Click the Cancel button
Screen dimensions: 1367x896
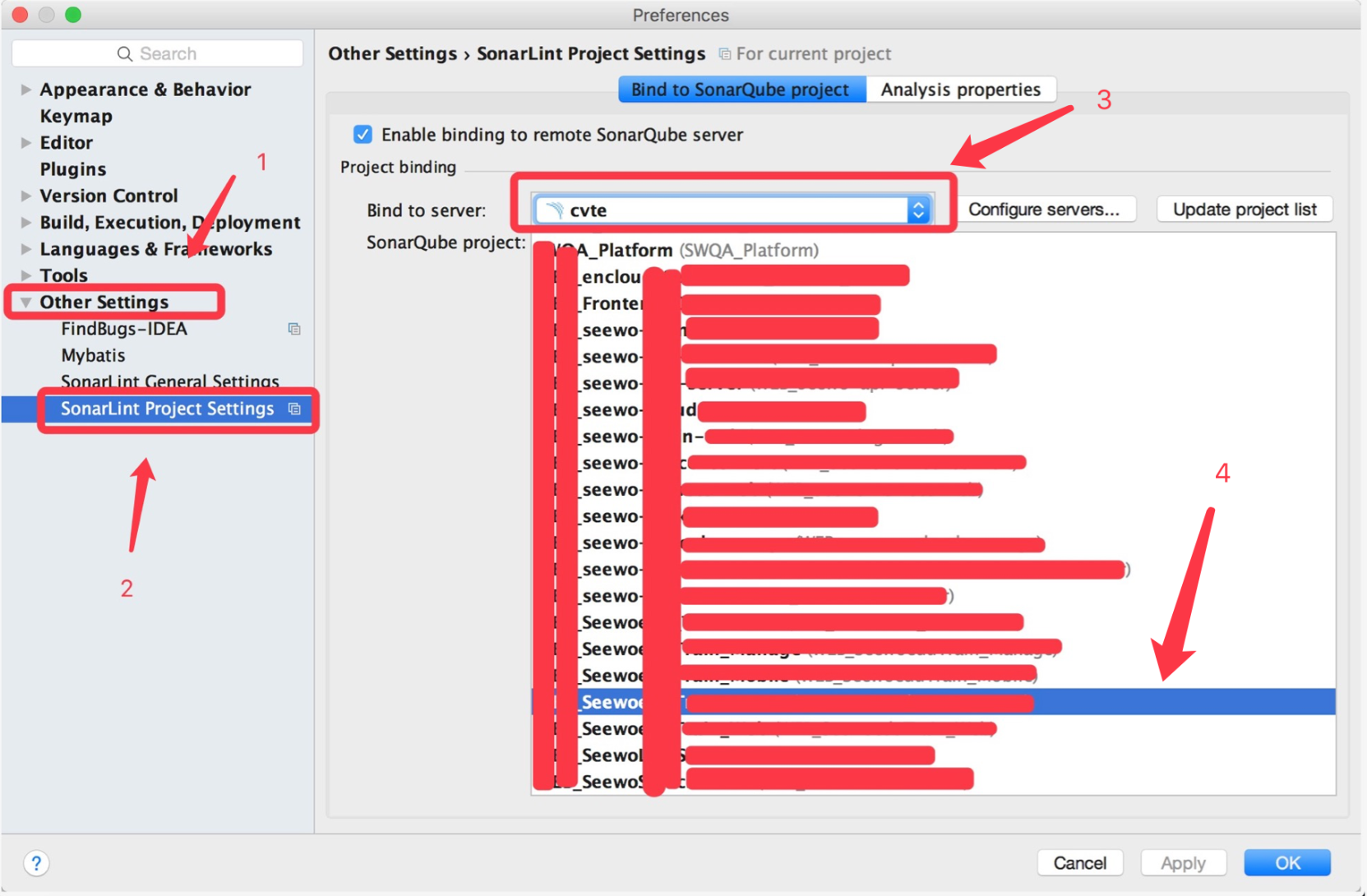click(x=1080, y=863)
